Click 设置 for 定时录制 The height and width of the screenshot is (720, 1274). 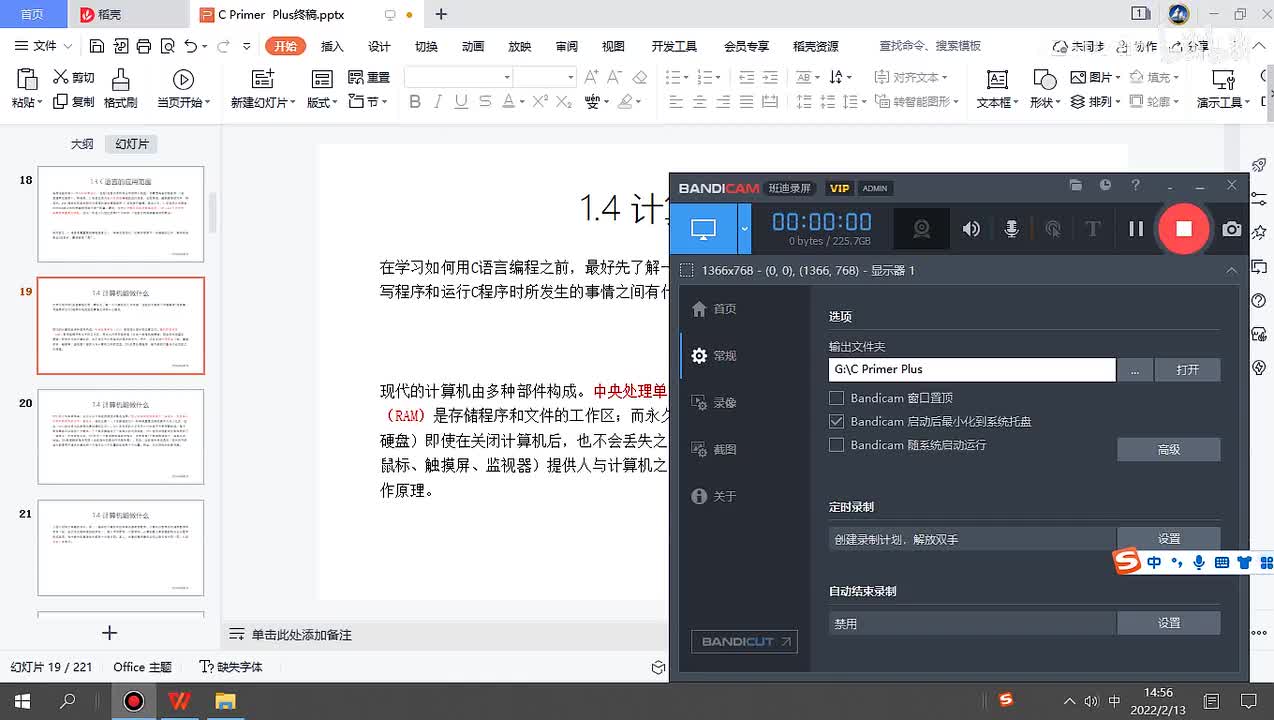(1168, 539)
